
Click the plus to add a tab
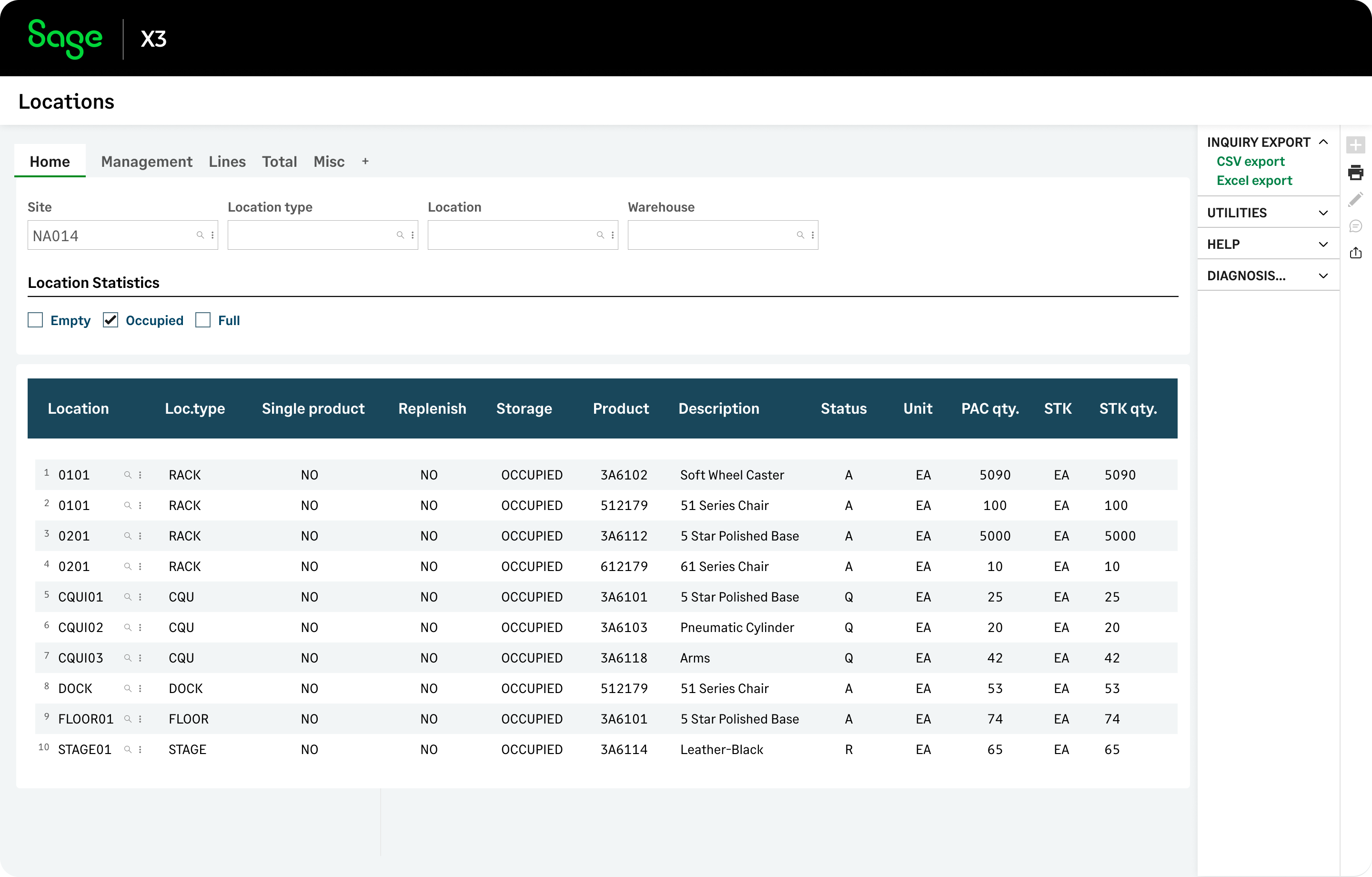[x=365, y=162]
